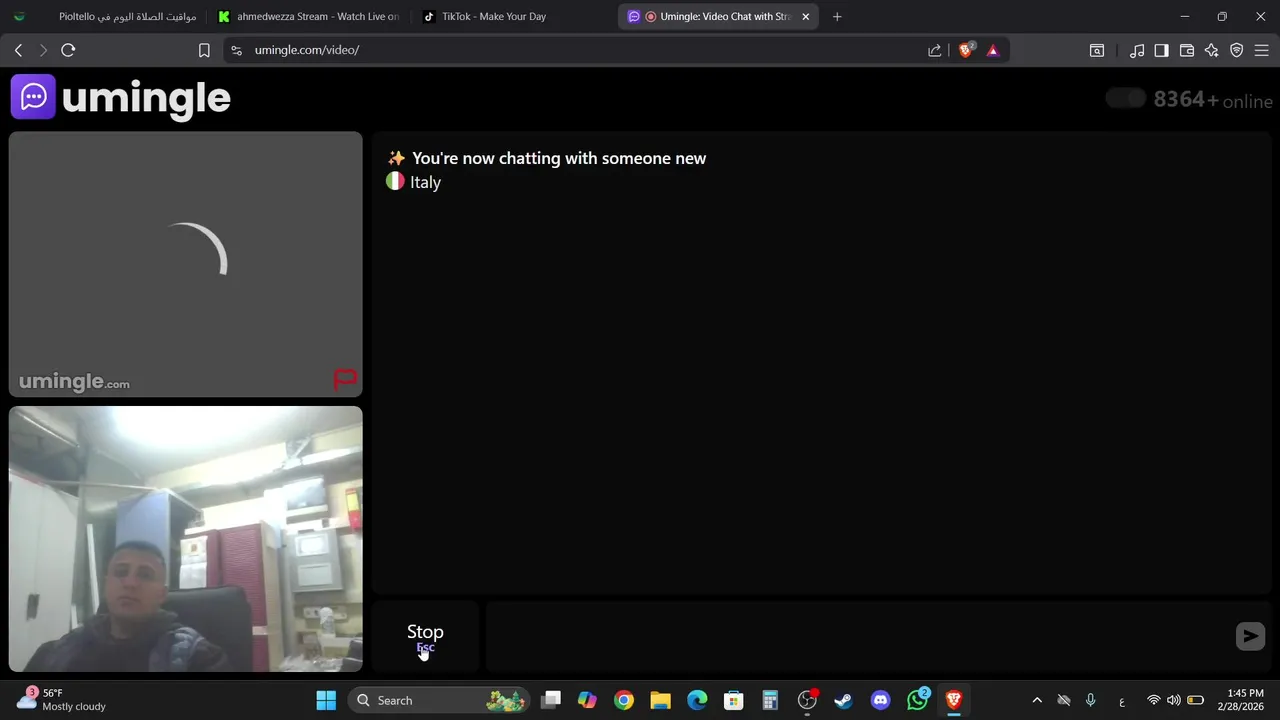Send the chat message arrow button

1250,636
